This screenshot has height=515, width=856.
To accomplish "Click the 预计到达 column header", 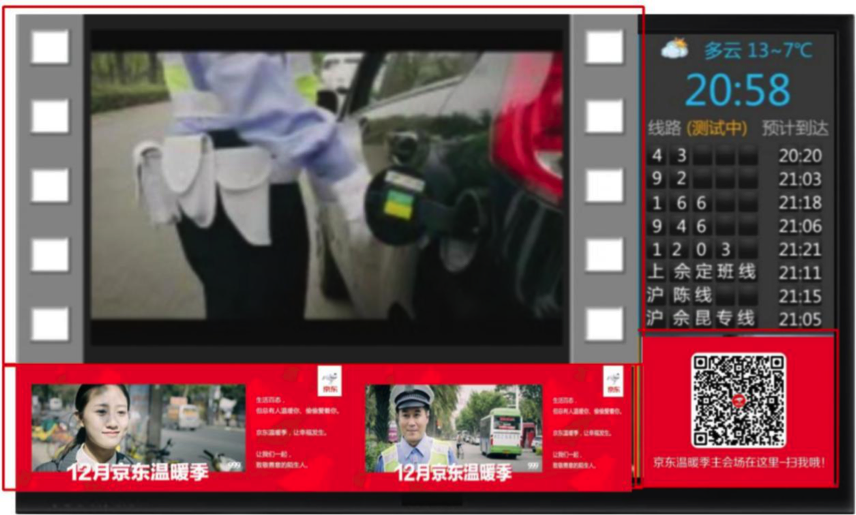I will click(x=795, y=128).
